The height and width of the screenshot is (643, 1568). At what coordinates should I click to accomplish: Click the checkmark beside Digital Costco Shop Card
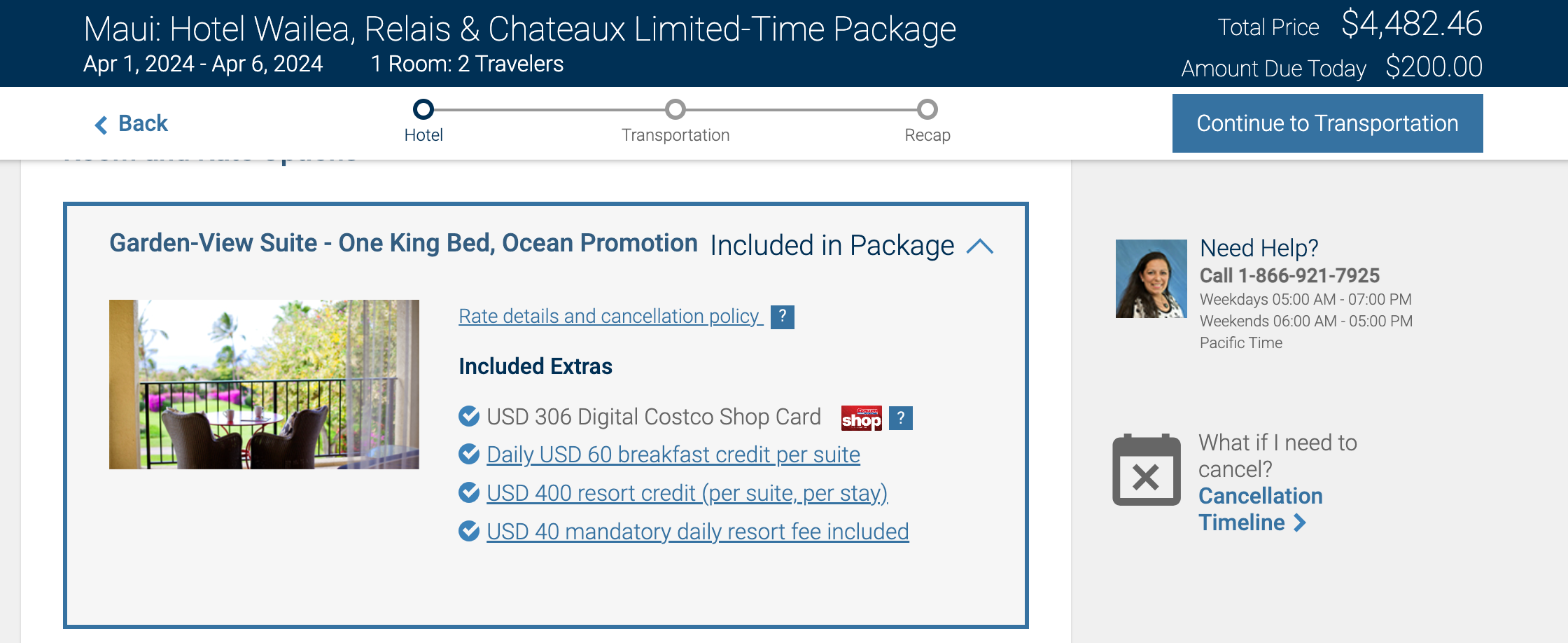click(468, 417)
